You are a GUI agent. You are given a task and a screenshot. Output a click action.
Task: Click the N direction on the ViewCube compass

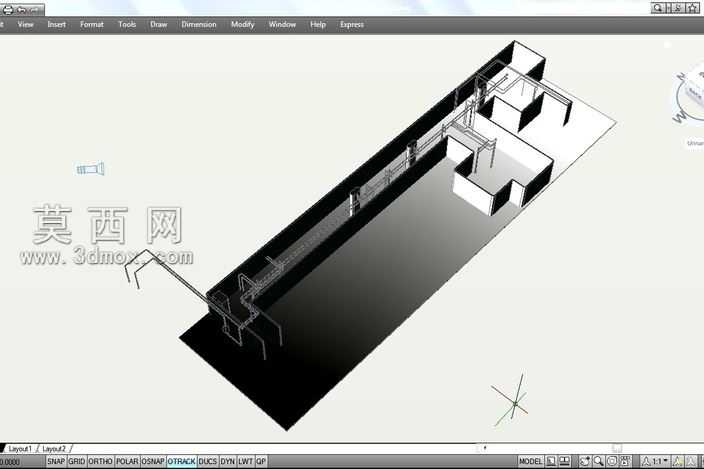[682, 76]
